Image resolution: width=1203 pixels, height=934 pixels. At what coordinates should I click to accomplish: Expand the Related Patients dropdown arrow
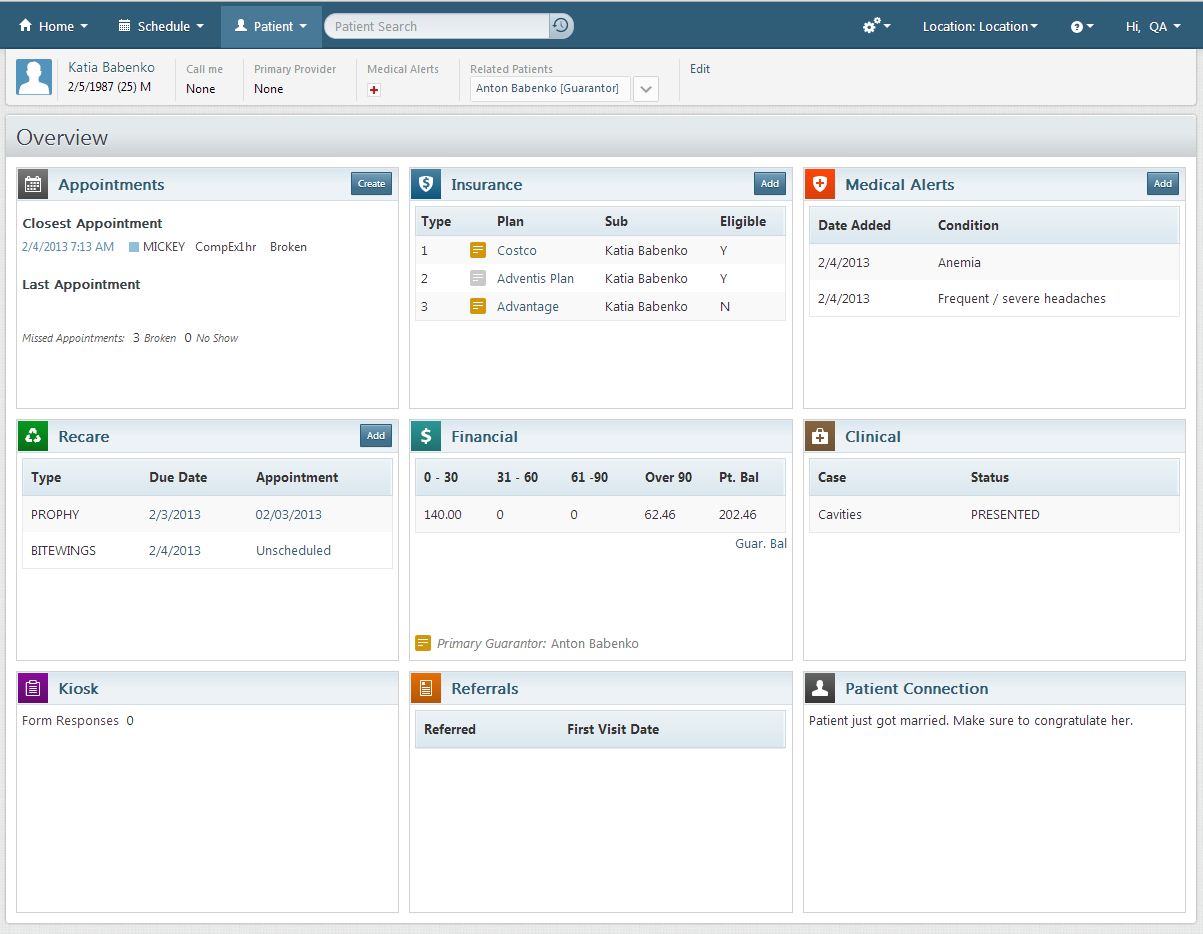646,89
